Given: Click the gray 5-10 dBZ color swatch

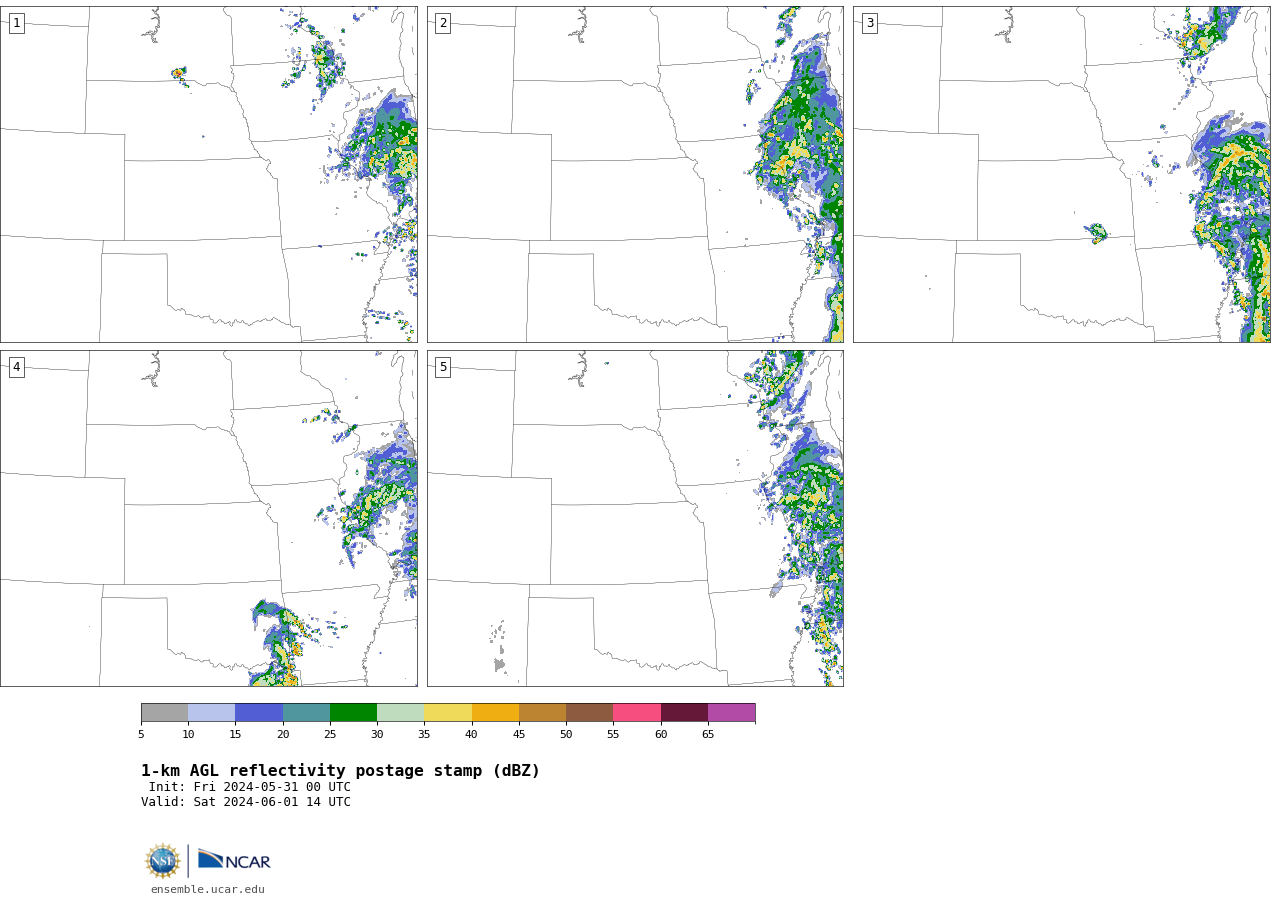Looking at the screenshot, I should [164, 712].
